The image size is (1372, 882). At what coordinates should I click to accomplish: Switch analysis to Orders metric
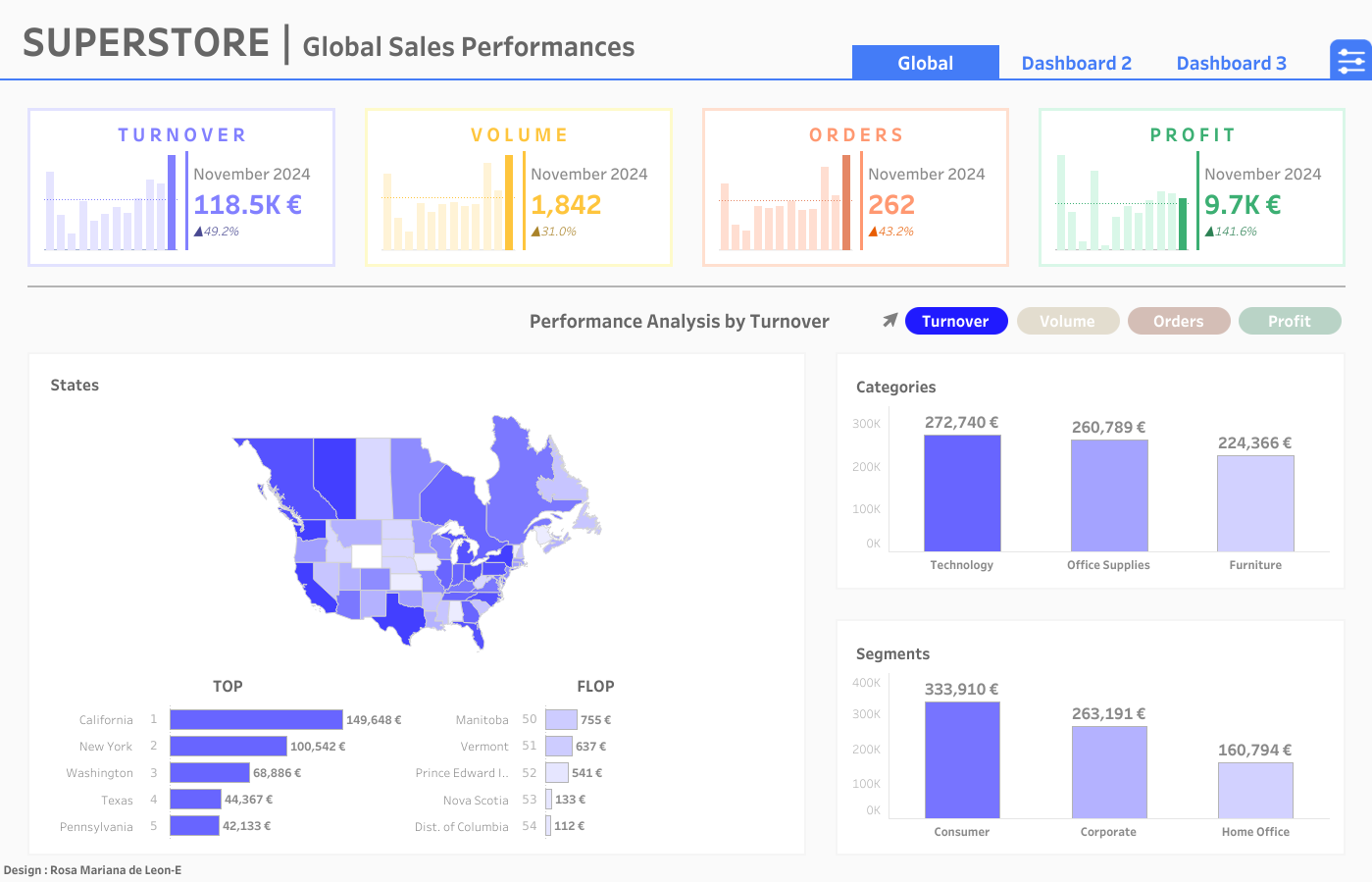coord(1179,321)
